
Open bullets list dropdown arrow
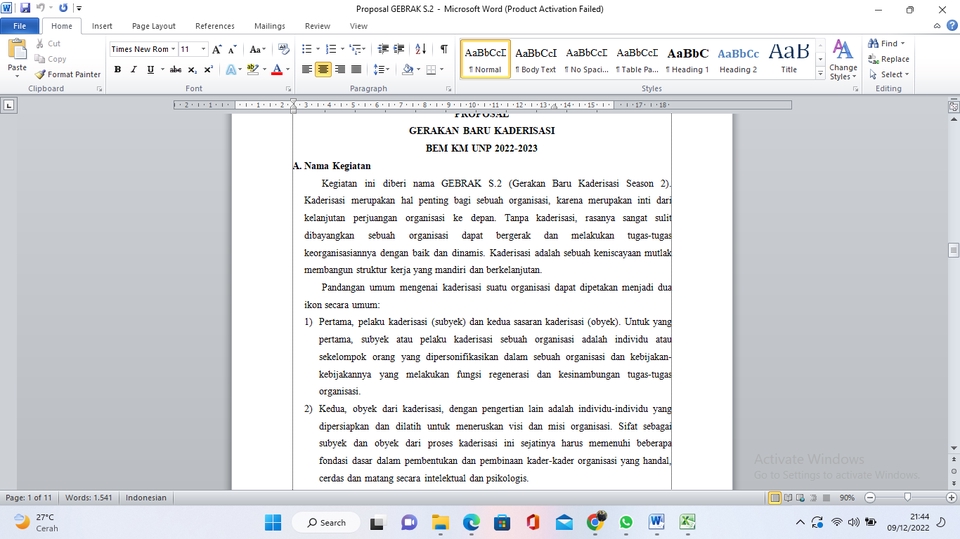coord(318,49)
